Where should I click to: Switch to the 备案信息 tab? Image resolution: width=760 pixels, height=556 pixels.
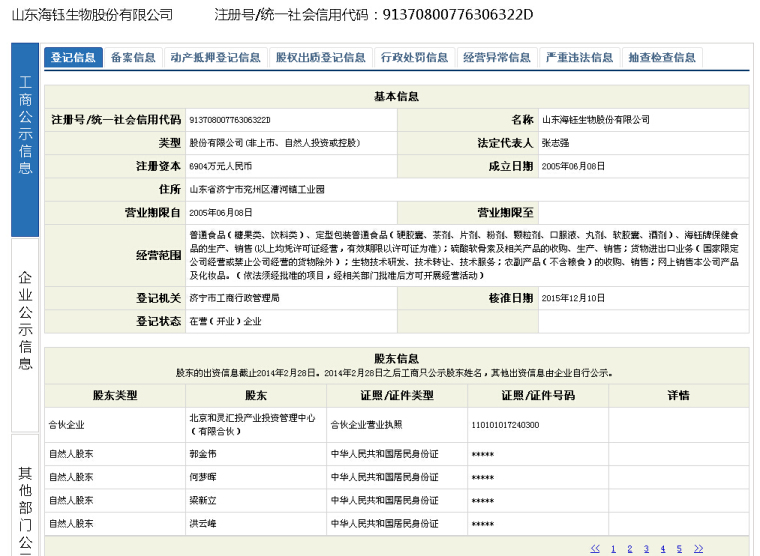pyautogui.click(x=133, y=57)
